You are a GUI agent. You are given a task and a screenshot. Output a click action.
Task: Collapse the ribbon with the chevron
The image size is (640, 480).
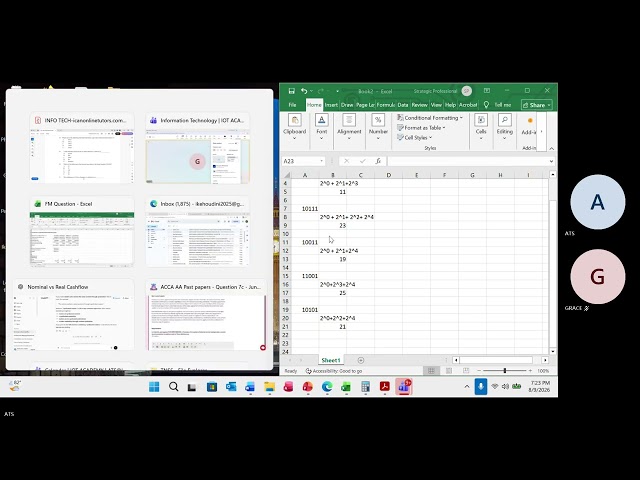coord(551,148)
